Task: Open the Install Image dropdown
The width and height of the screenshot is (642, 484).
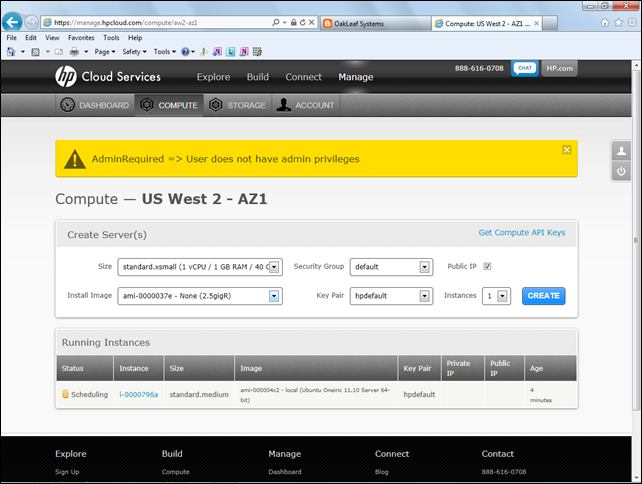Action: pos(200,296)
